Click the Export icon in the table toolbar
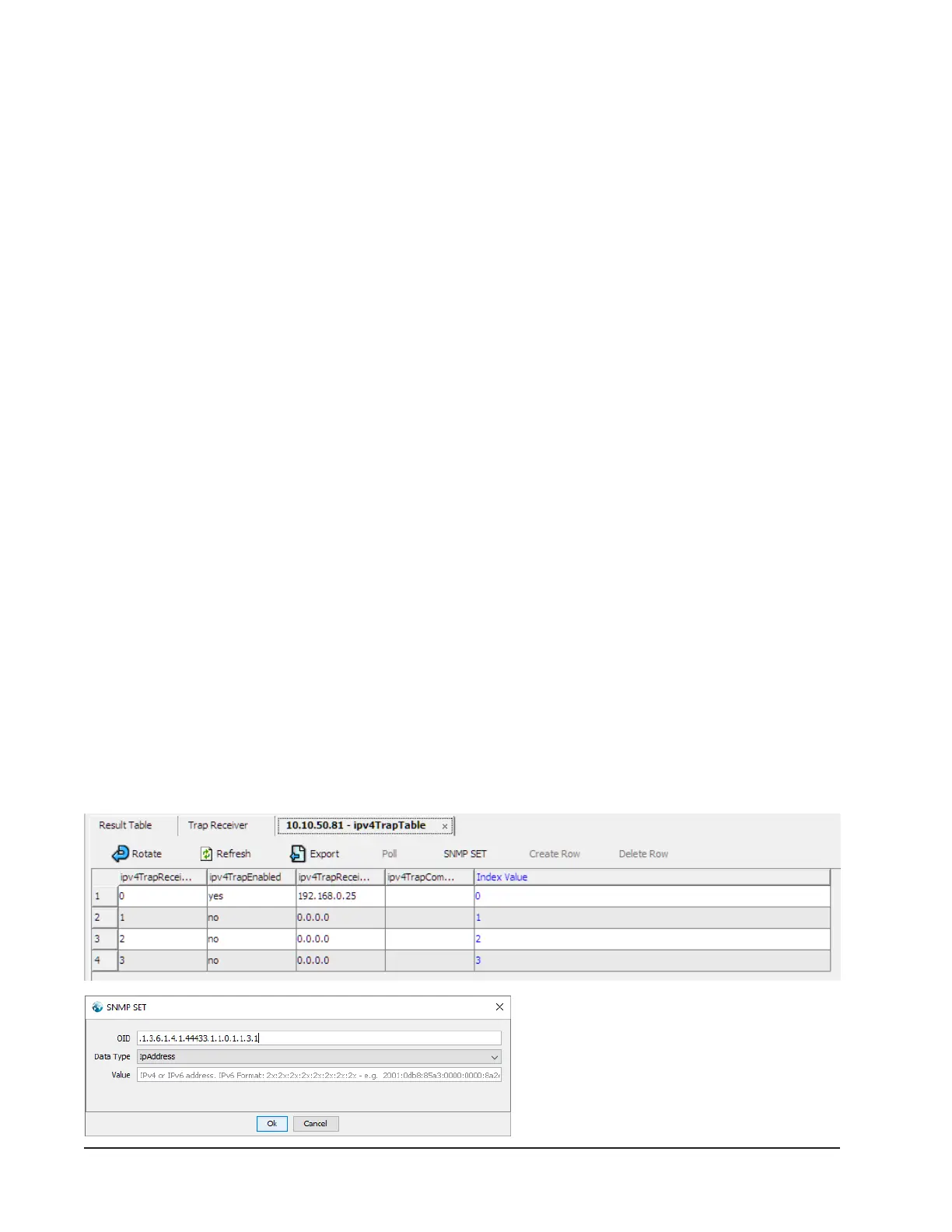Viewport: 952px width, 1232px height. click(298, 854)
